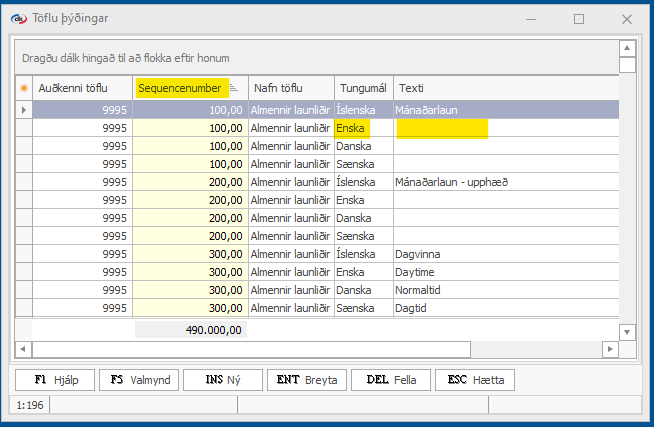The image size is (654, 427).
Task: Select the 'Mánaðarlaun - upphæð' cell
Action: tap(506, 182)
